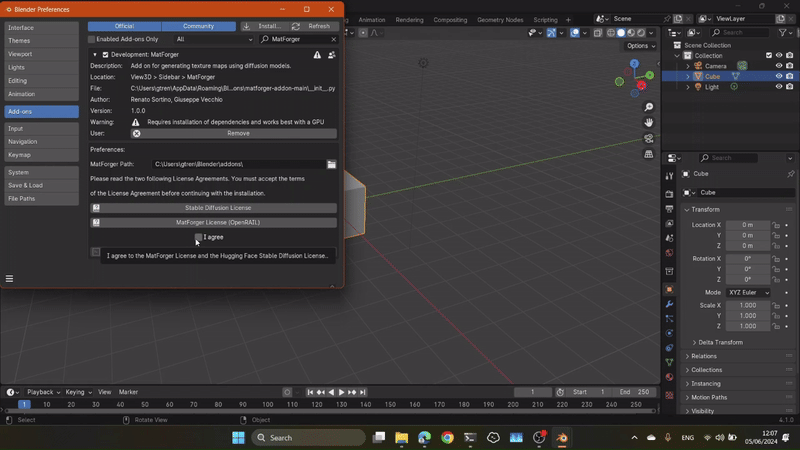Open the Modifiers wrench properties tab
This screenshot has height=450, width=800.
coord(669,304)
